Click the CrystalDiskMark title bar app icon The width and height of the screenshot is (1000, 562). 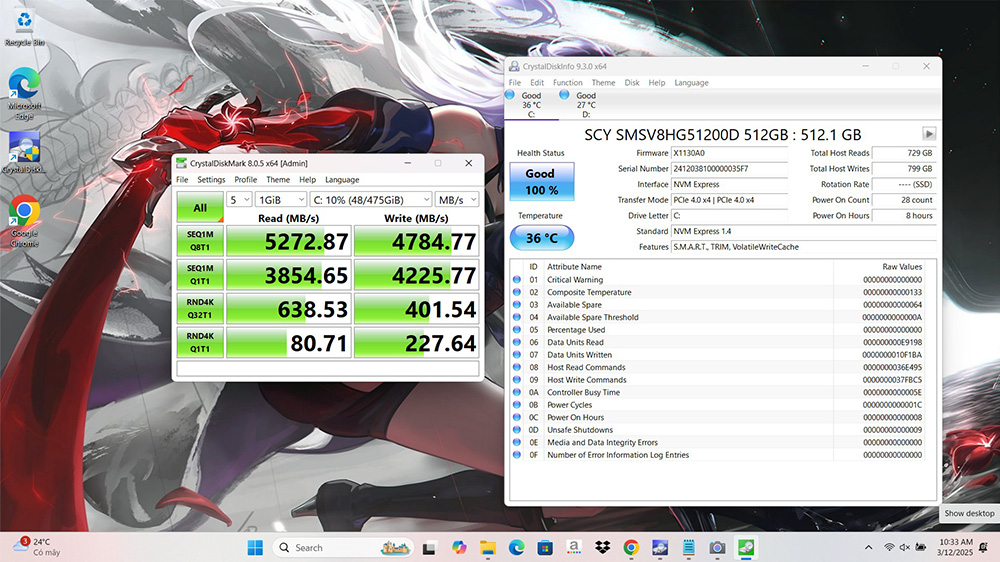(x=182, y=163)
